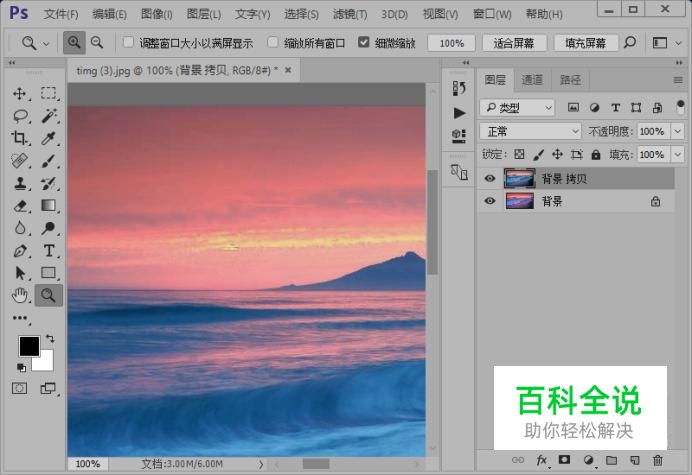692x475 pixels.
Task: Enable 缩放所有窗口 checkbox
Action: [273, 42]
